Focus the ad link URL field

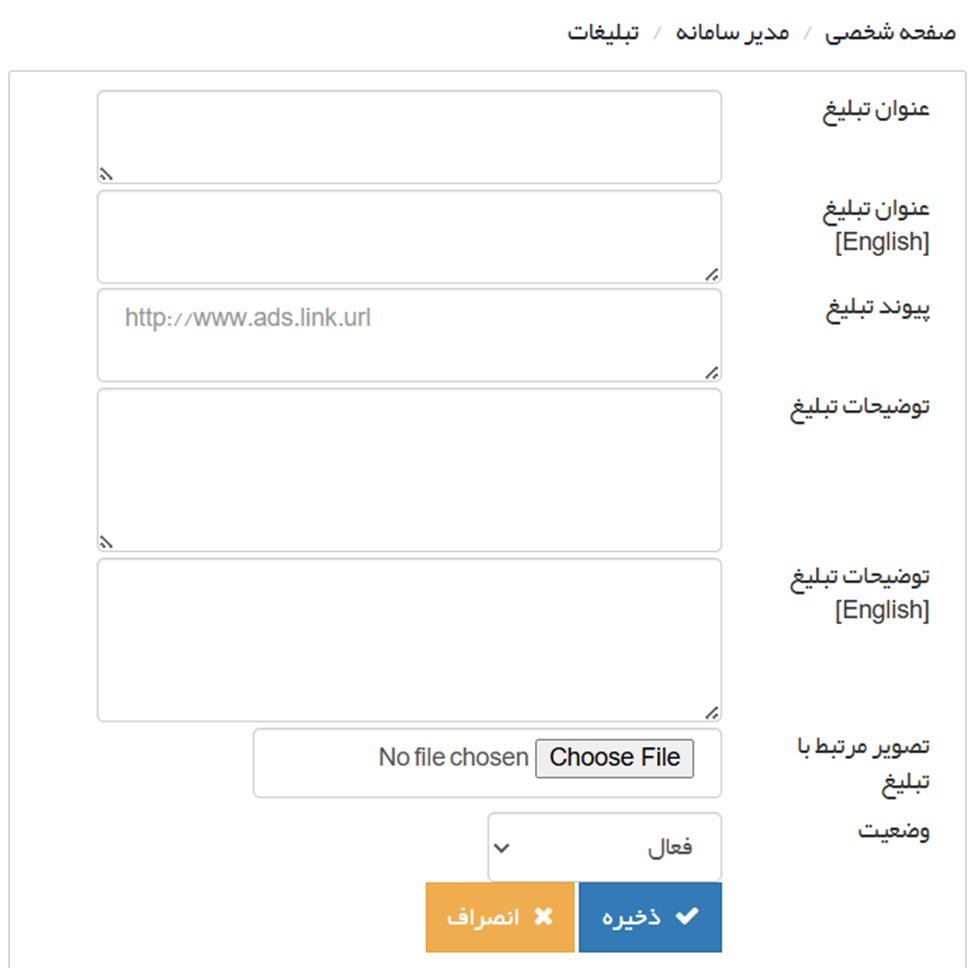tap(409, 335)
